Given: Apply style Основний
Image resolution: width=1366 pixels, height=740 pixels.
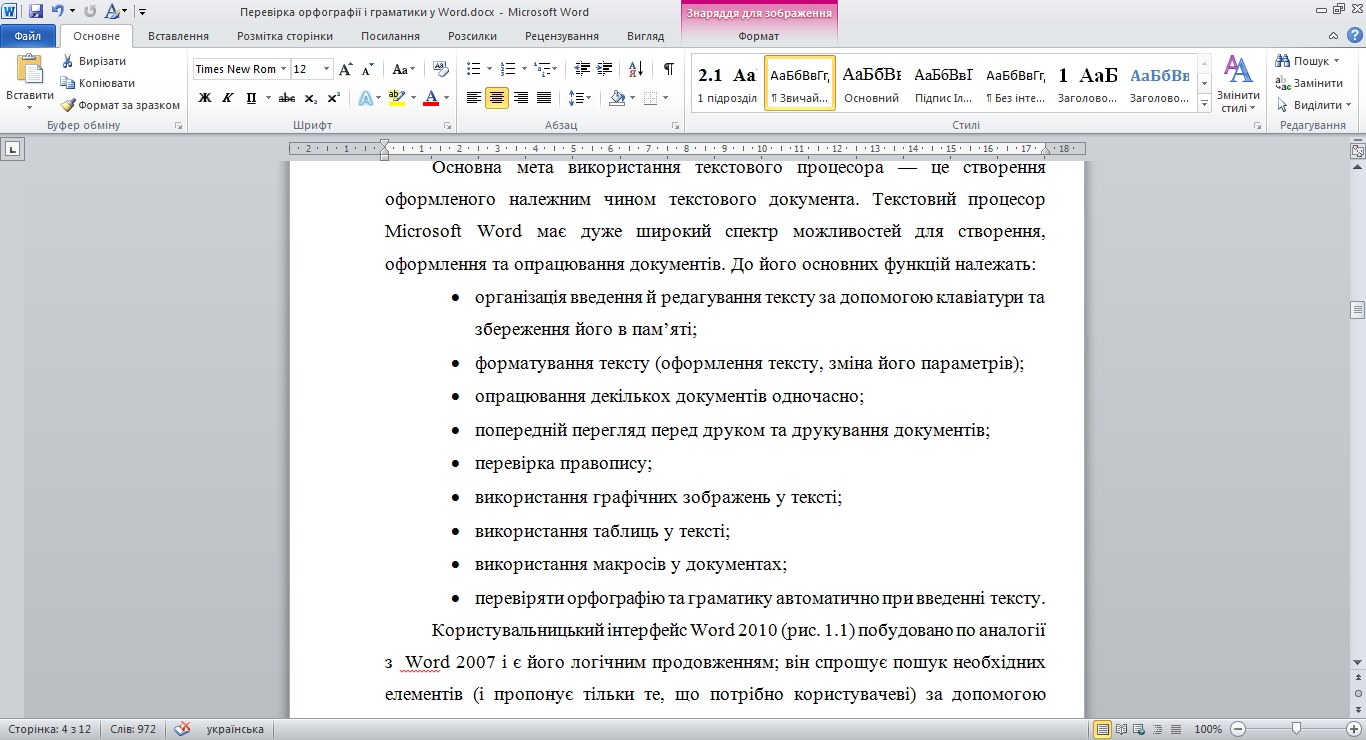Looking at the screenshot, I should click(x=871, y=83).
